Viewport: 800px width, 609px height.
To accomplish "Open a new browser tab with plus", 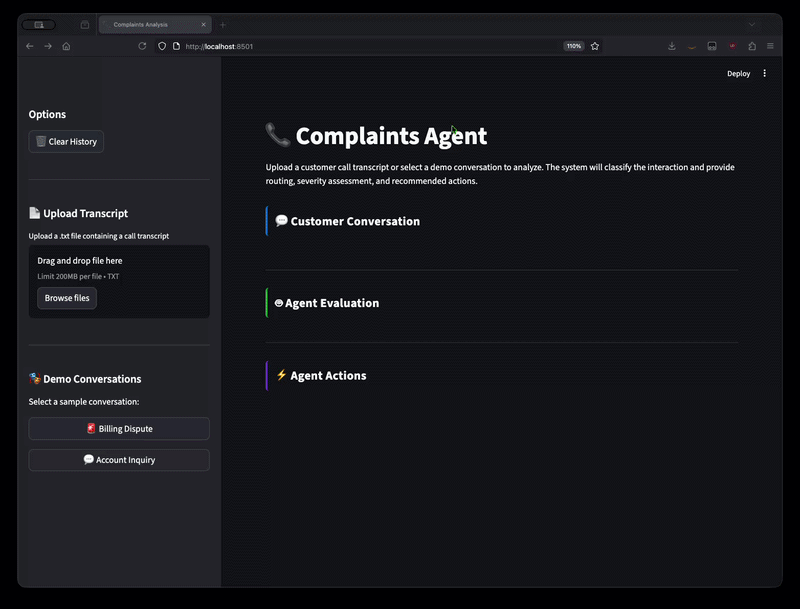I will click(222, 24).
